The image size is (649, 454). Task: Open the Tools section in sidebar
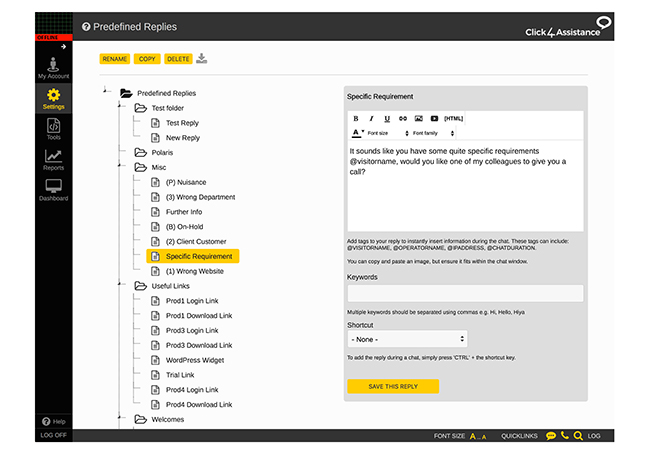[x=53, y=130]
